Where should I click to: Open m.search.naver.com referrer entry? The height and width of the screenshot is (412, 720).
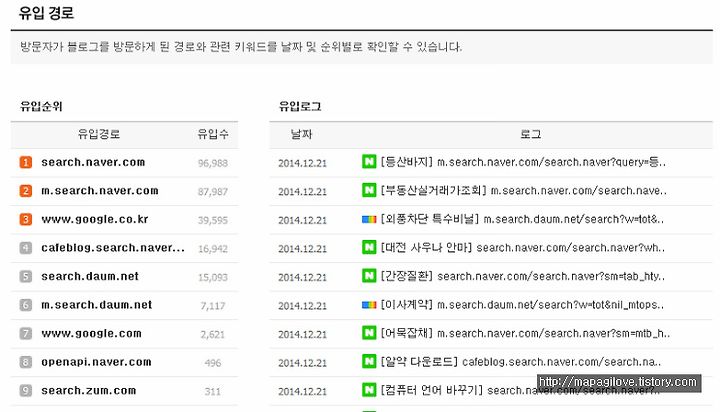point(100,191)
